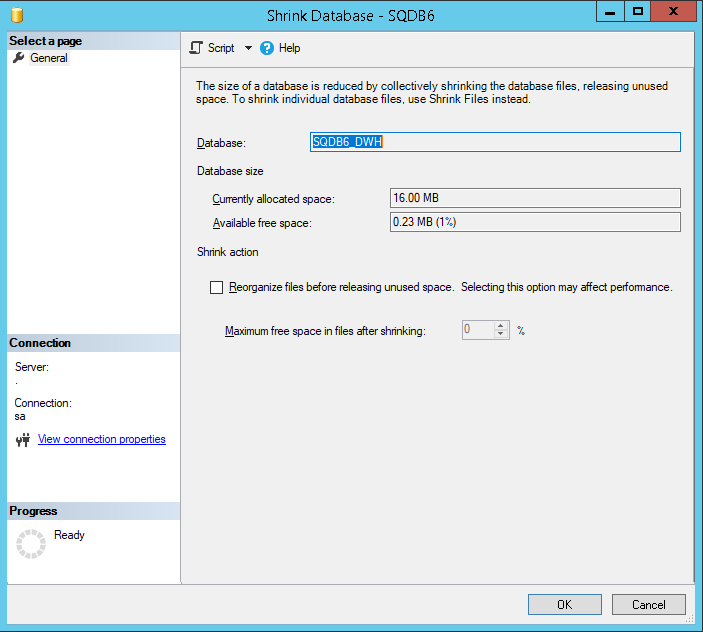
Task: Enable Reorganize files before releasing unused space
Action: 217,288
